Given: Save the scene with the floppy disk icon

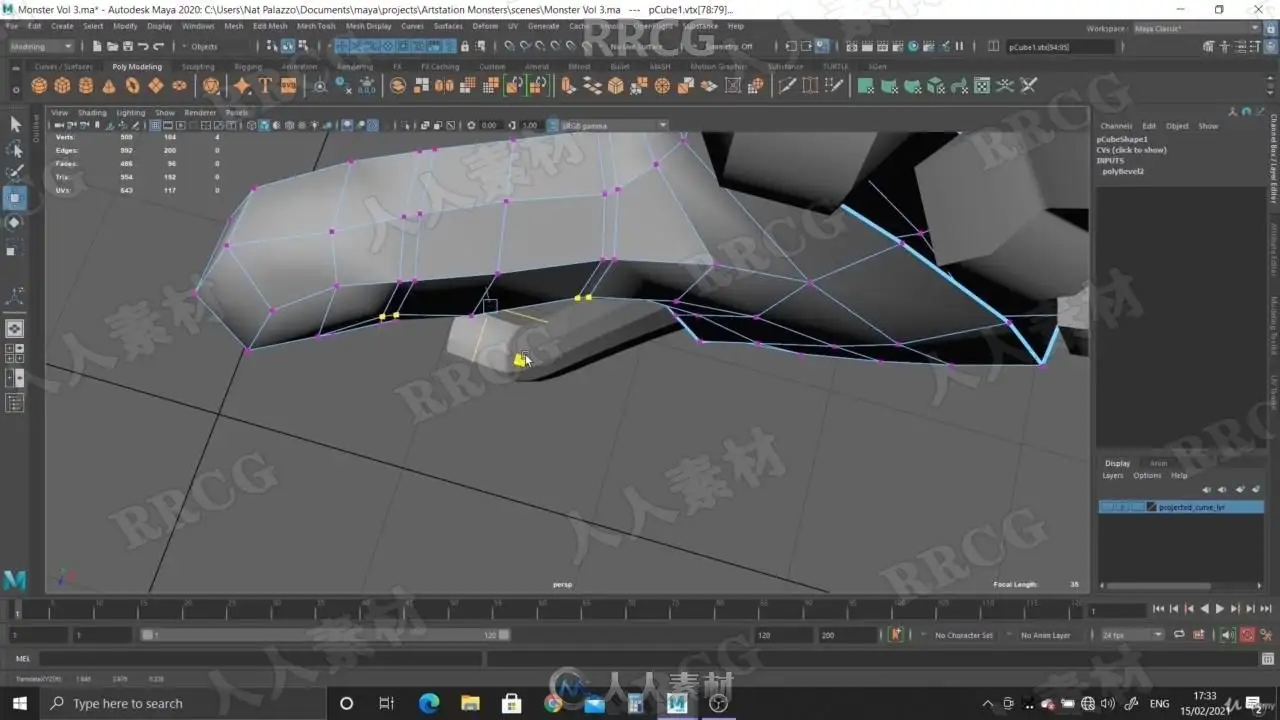Looking at the screenshot, I should (x=128, y=46).
